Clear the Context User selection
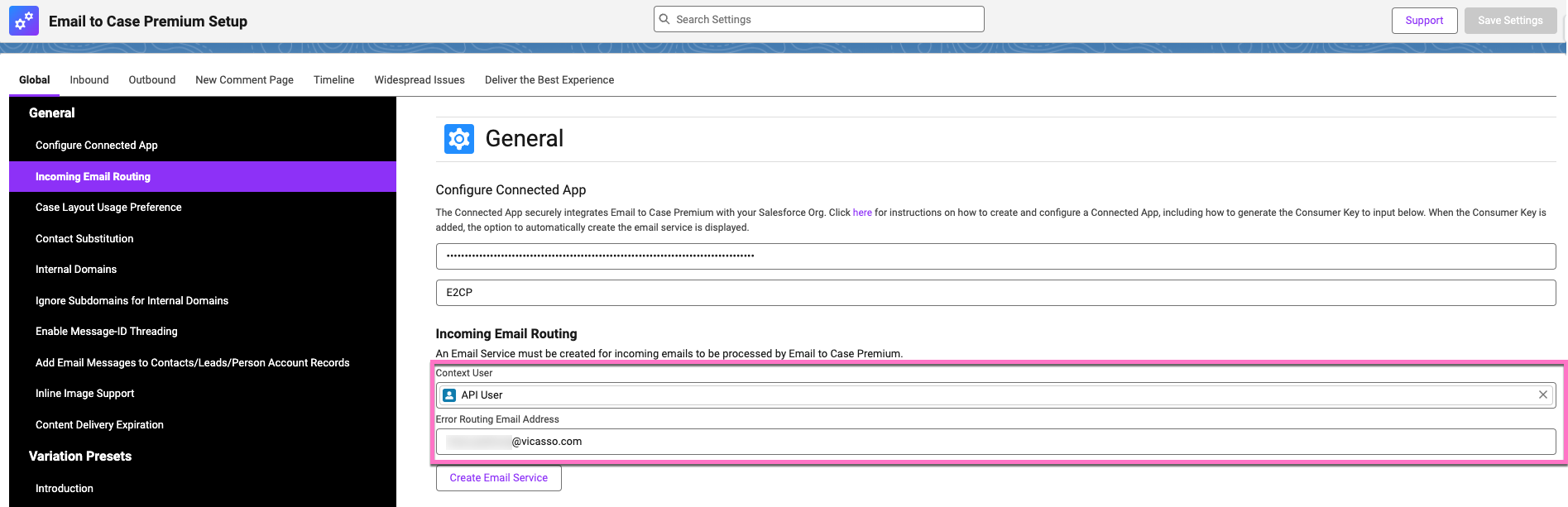Screen dimensions: 1568x507 coord(1542,395)
